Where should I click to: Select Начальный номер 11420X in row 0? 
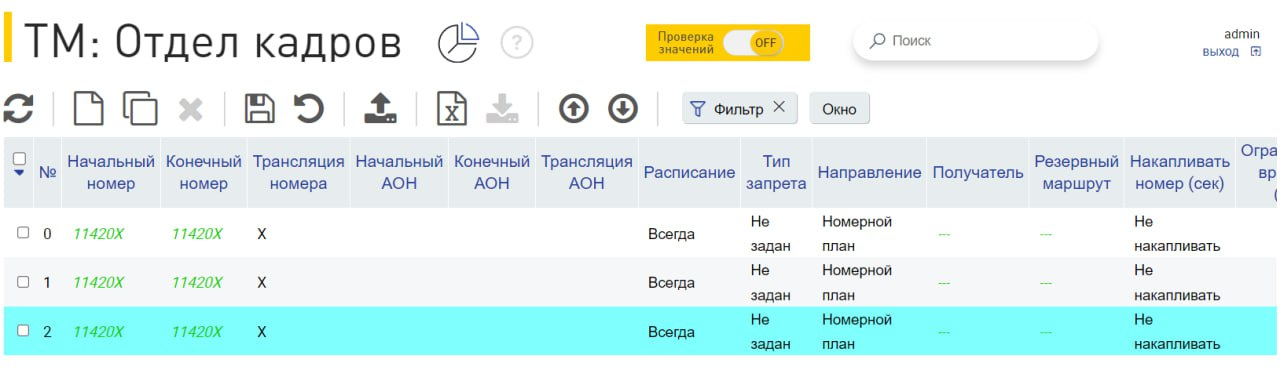coord(98,233)
